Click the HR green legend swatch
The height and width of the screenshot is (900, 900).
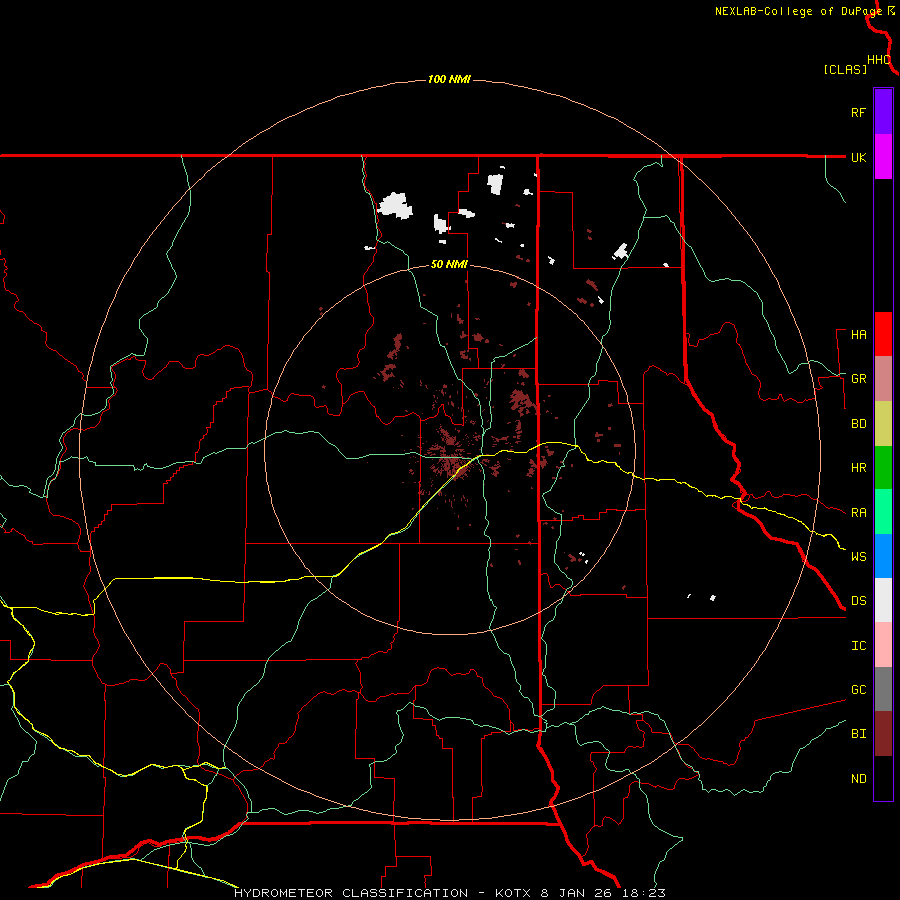(883, 468)
